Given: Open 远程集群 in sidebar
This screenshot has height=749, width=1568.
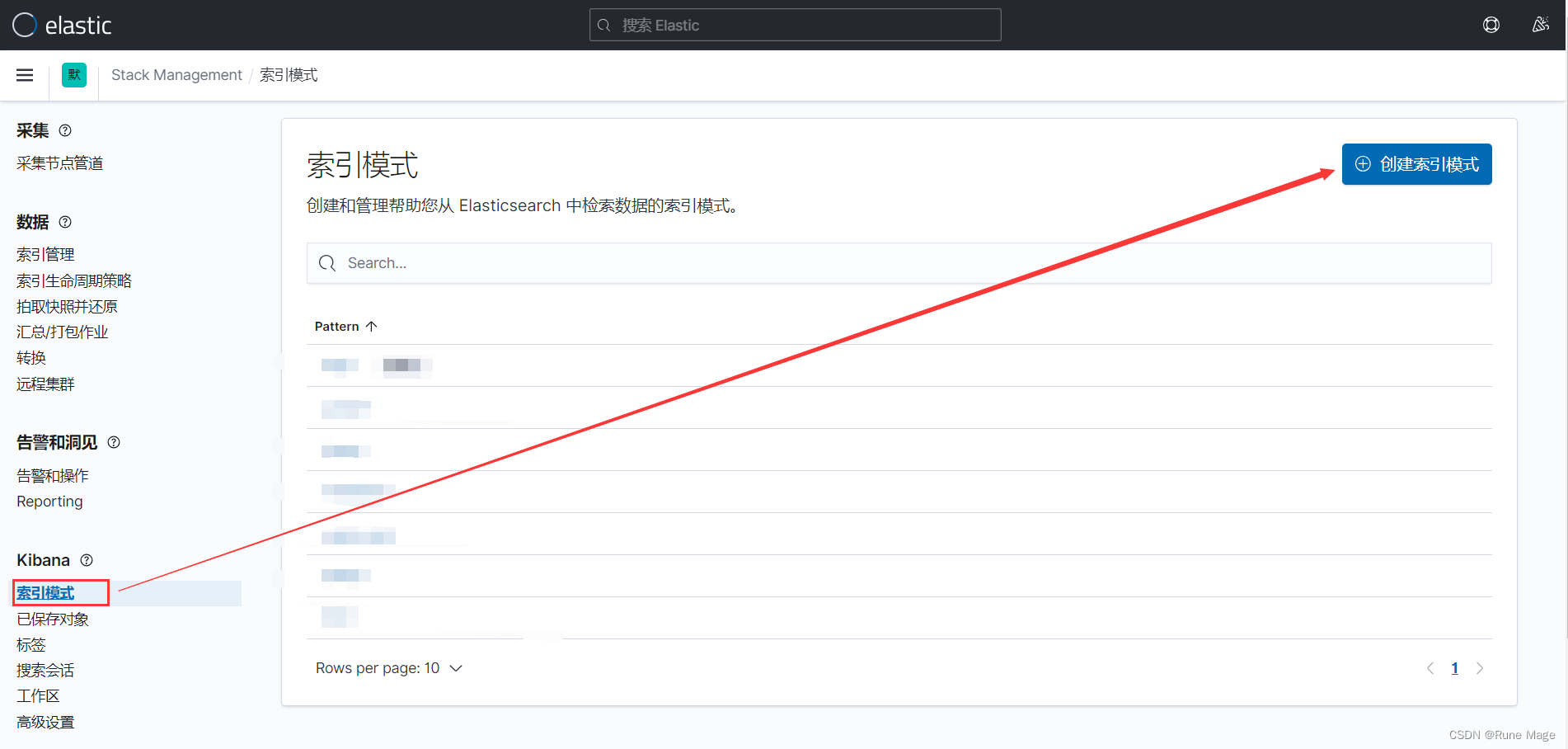Looking at the screenshot, I should [x=45, y=384].
